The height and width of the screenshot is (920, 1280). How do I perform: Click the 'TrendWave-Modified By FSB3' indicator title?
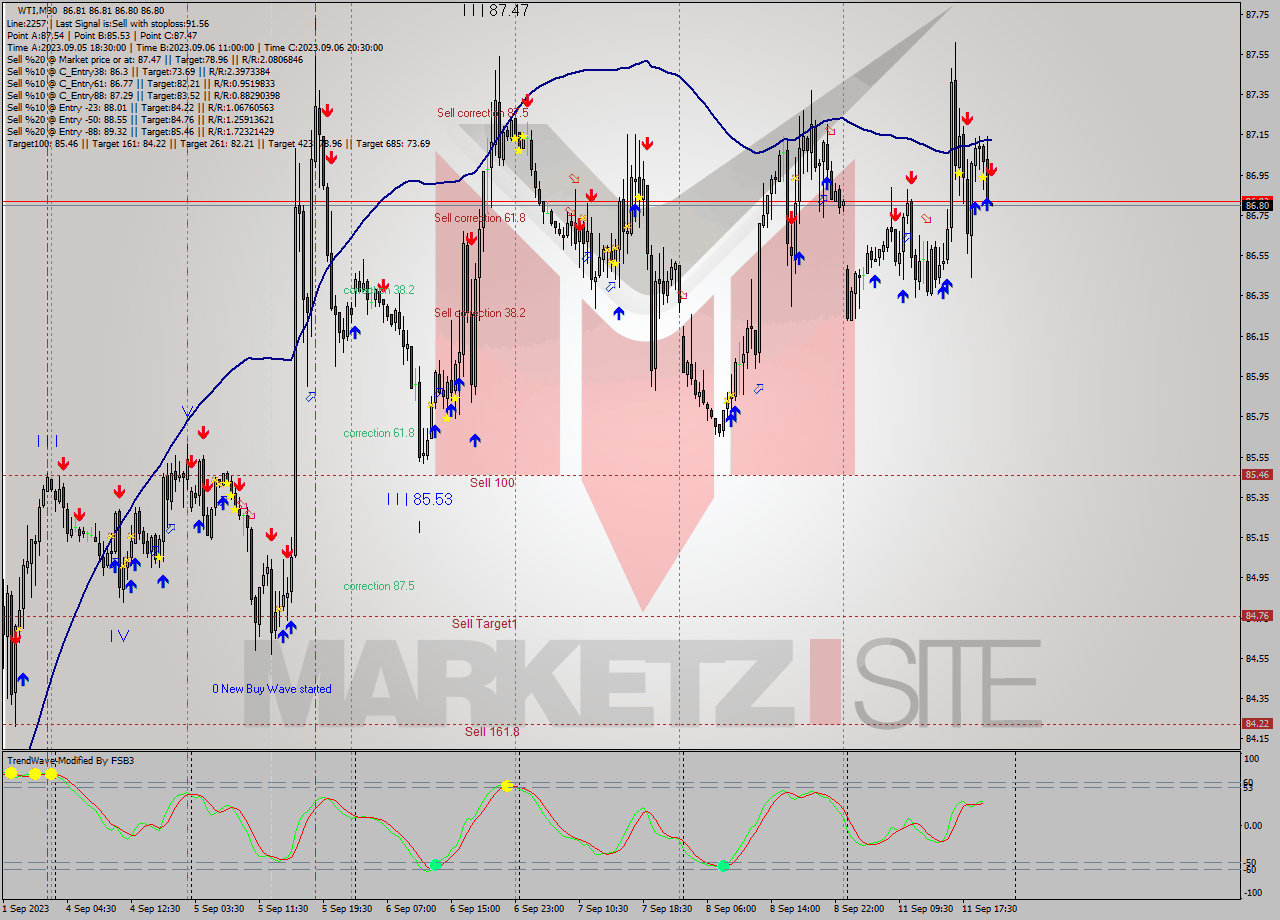[70, 761]
